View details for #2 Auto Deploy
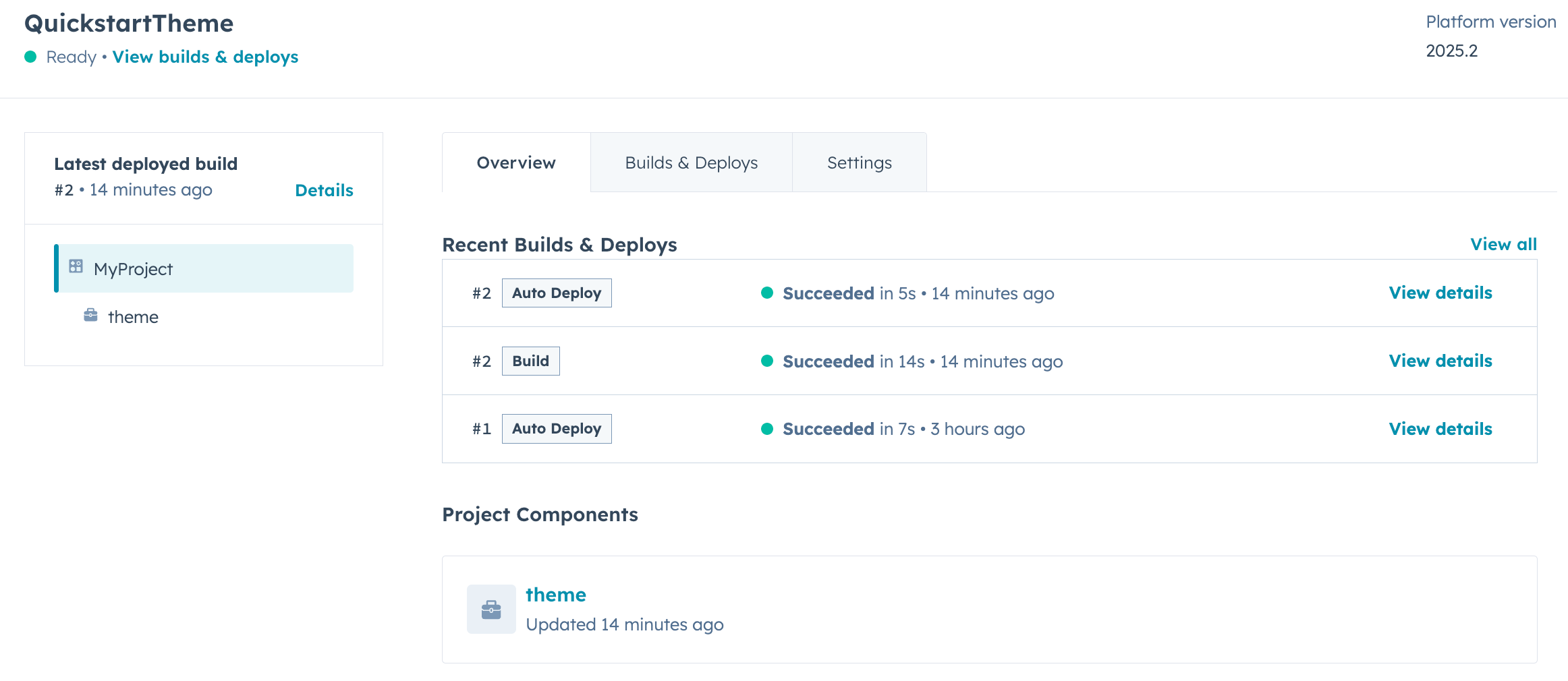This screenshot has width=1568, height=681. tap(1440, 293)
